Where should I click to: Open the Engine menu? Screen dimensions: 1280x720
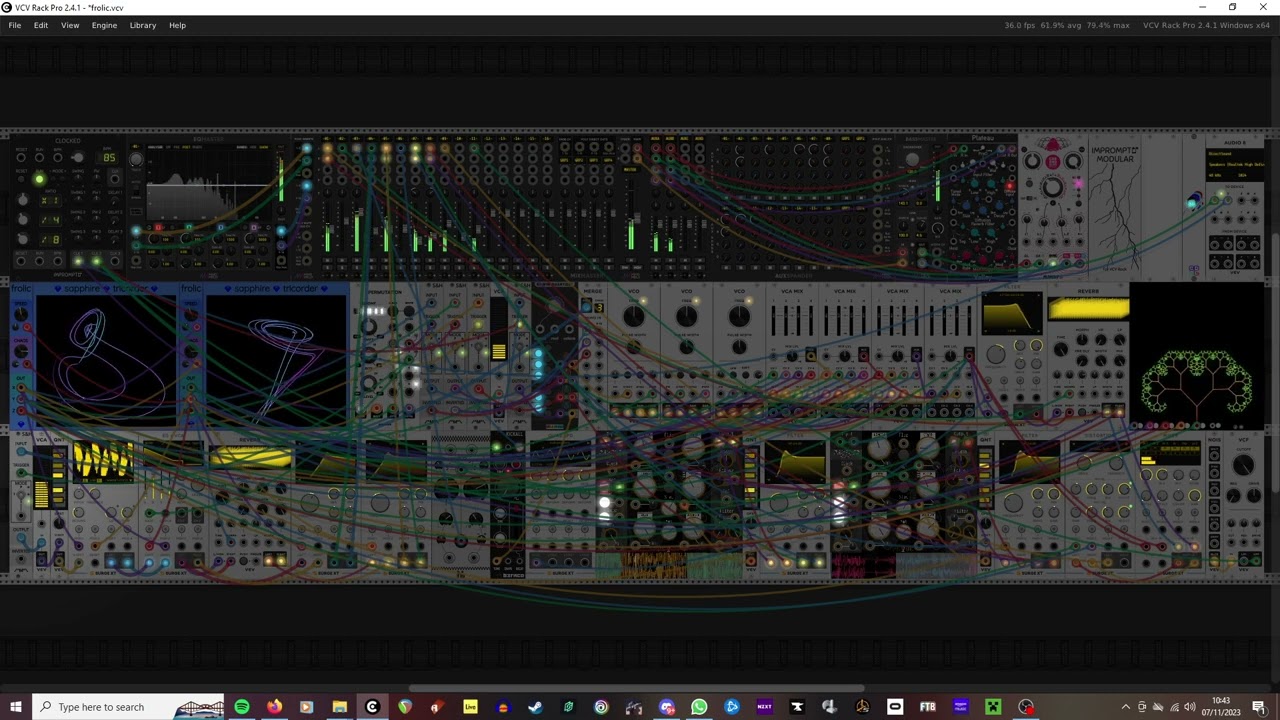[104, 25]
